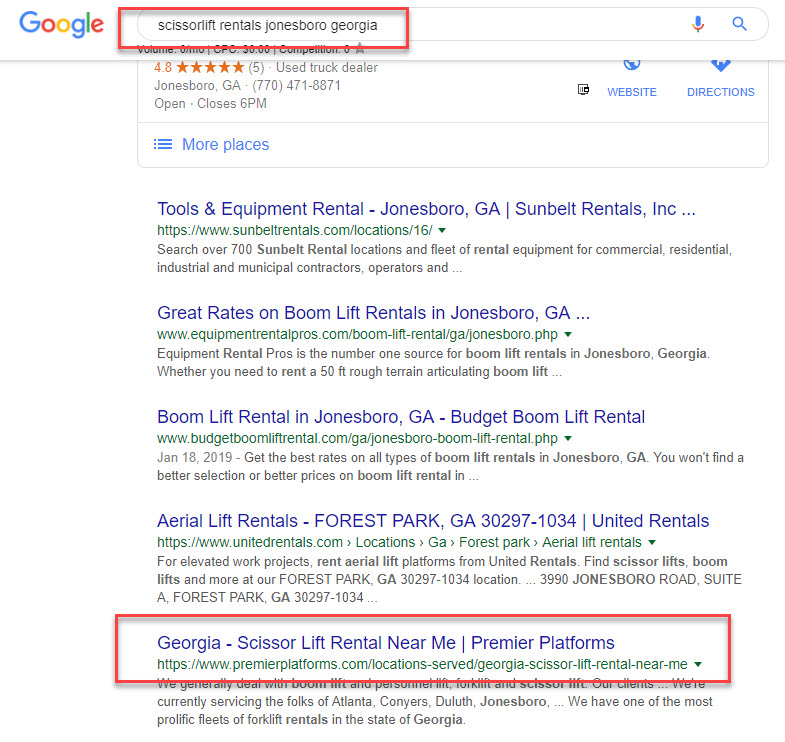Screen dimensions: 785x742
Task: Open Budget Boom Lift Rental result title
Action: (401, 417)
